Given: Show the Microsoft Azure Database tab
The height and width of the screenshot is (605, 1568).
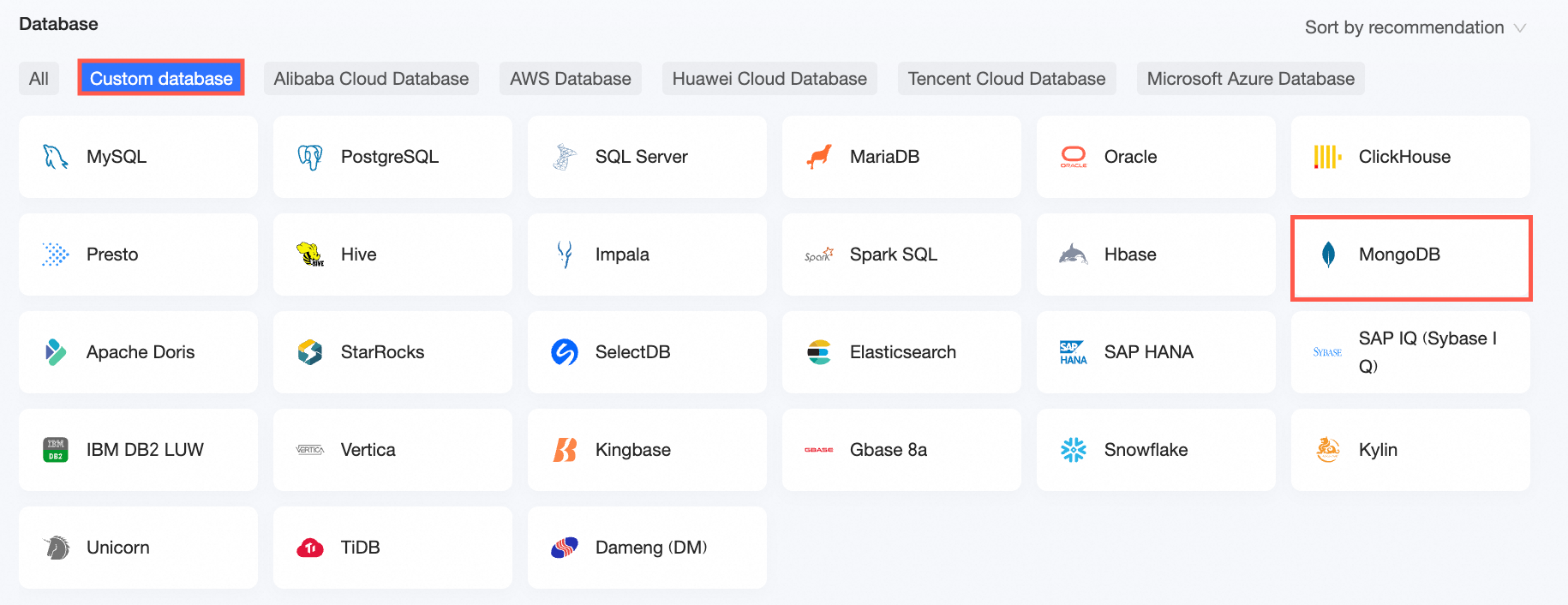Looking at the screenshot, I should (x=1251, y=79).
